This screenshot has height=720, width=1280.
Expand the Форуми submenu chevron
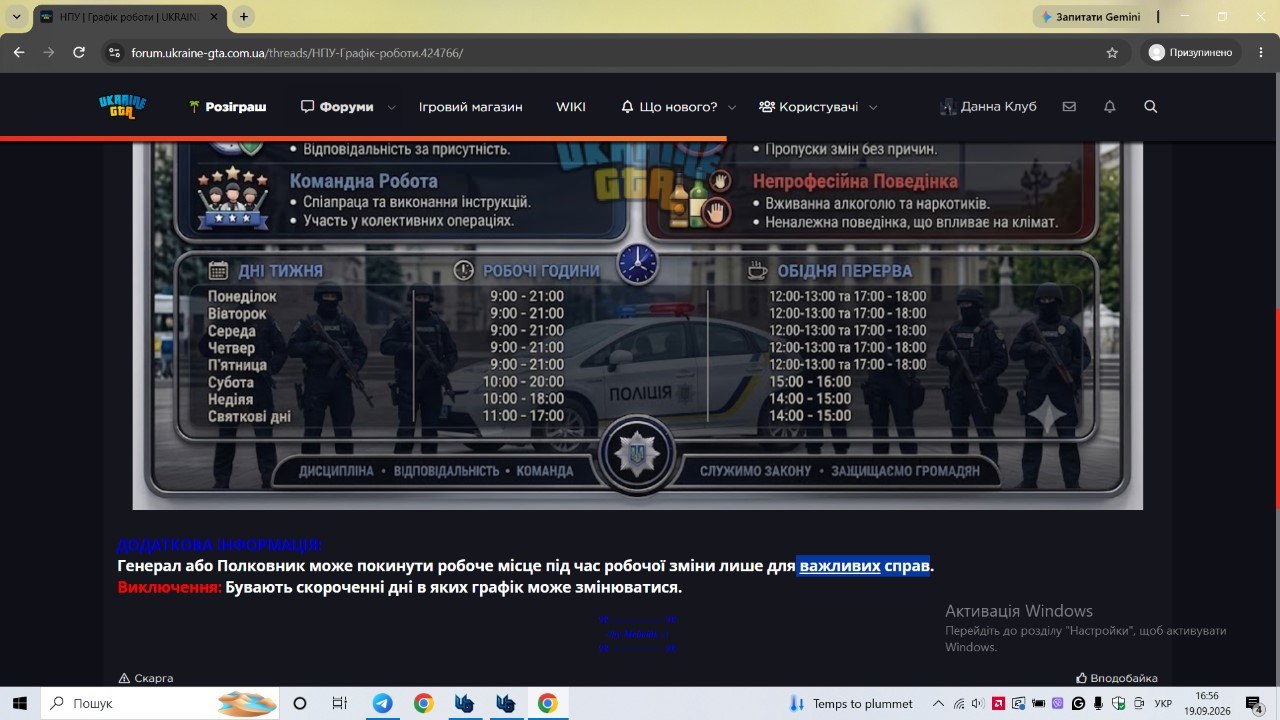(391, 107)
